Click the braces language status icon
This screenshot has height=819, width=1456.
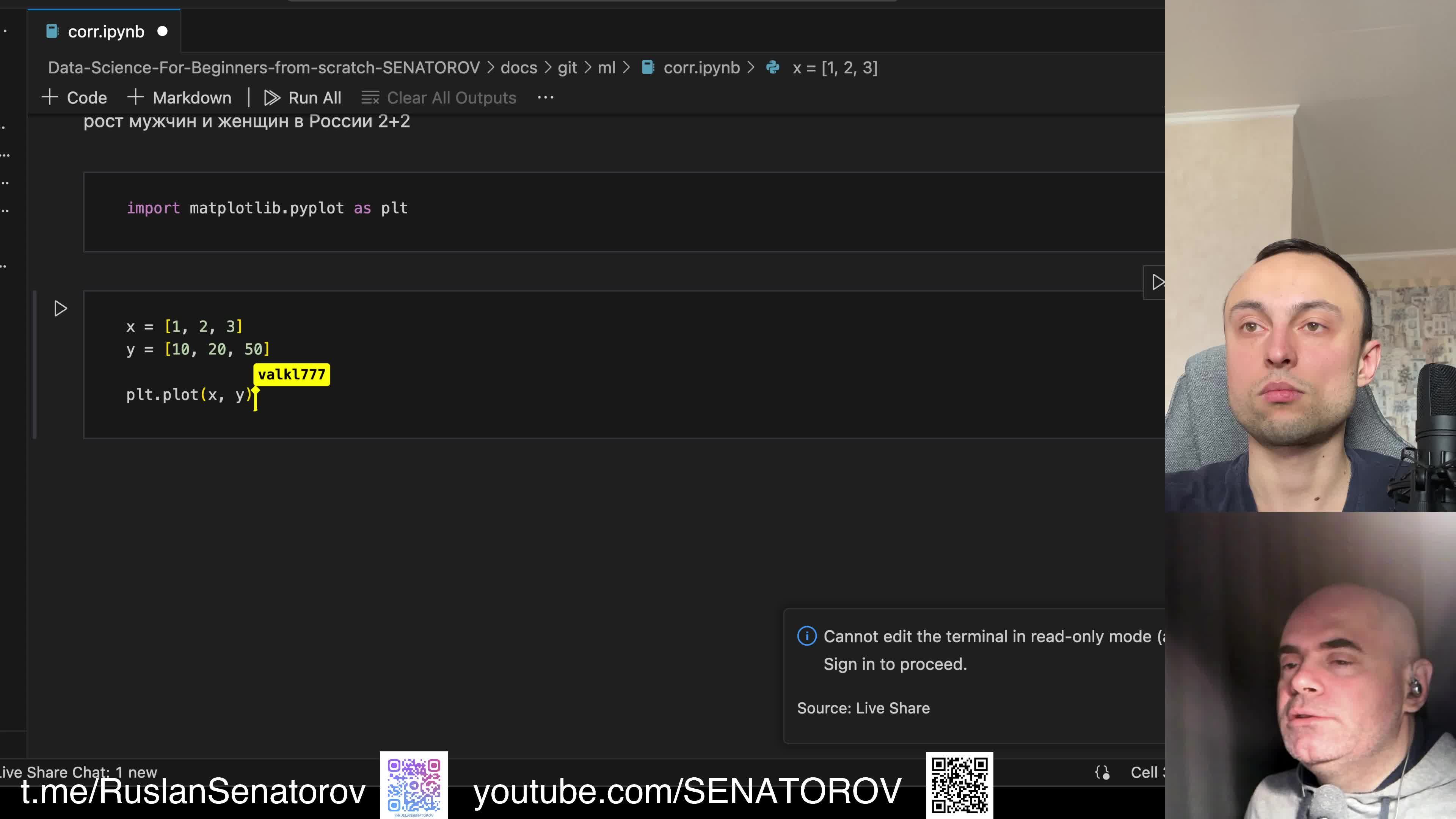click(x=1102, y=773)
